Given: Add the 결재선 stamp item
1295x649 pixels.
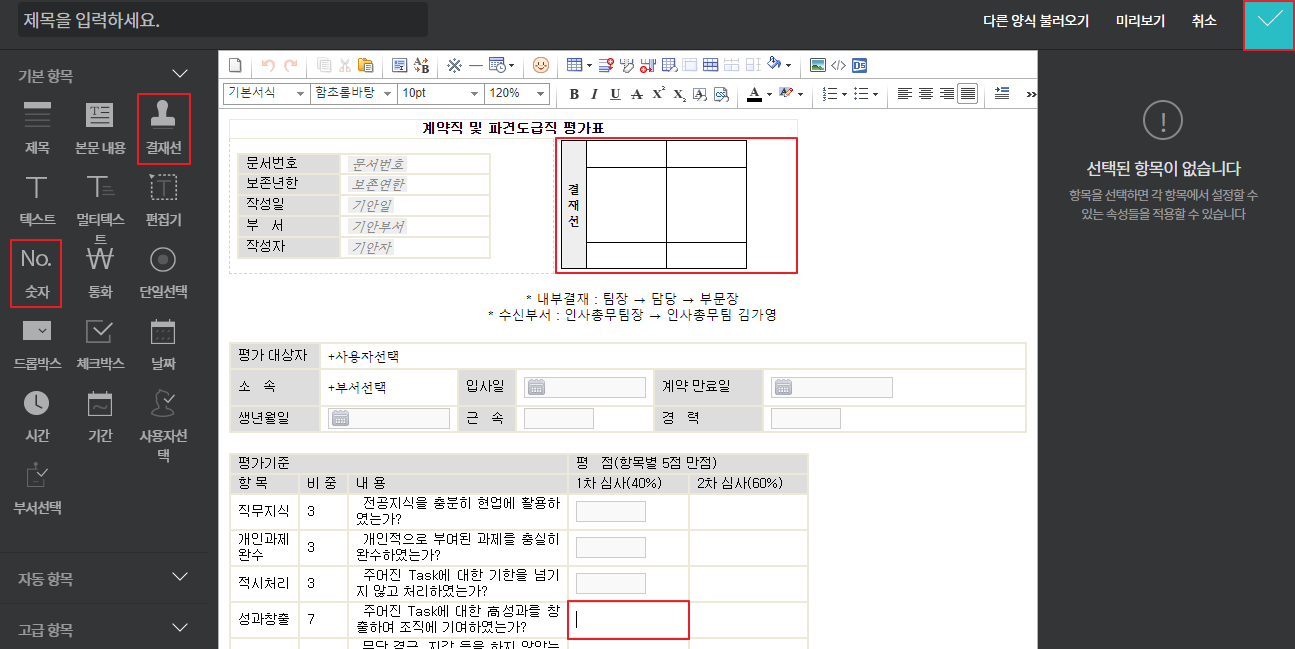Looking at the screenshot, I should (164, 128).
